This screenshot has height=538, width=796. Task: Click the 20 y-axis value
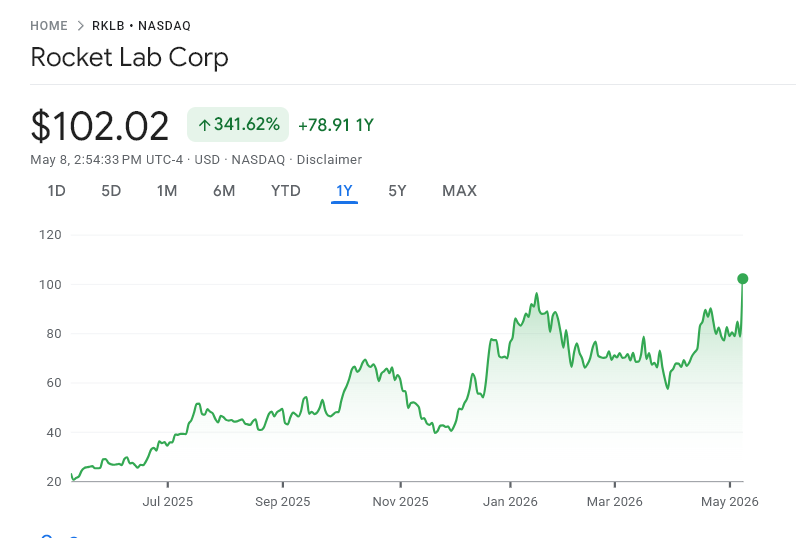click(54, 482)
